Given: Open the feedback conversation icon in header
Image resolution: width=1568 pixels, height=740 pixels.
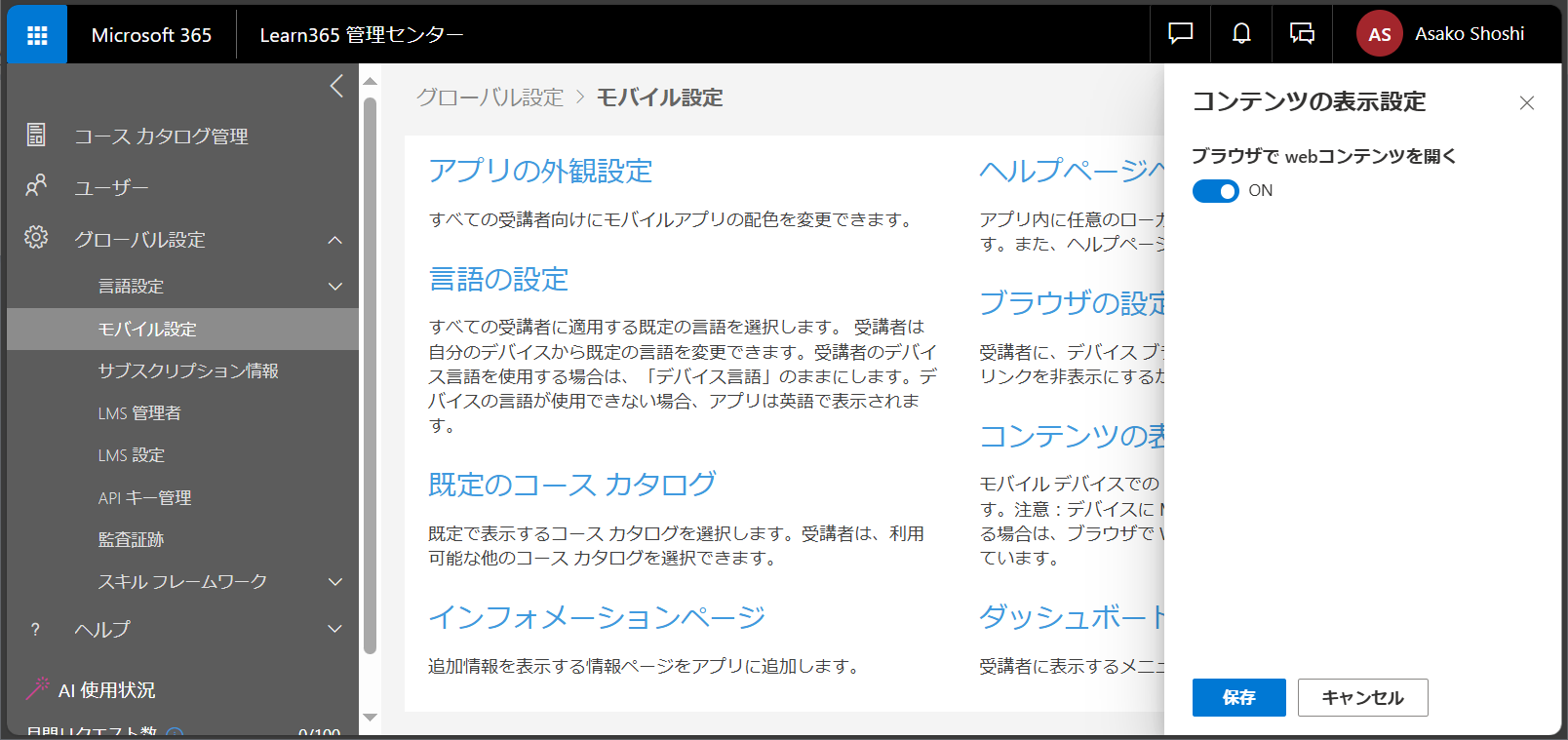Looking at the screenshot, I should [1302, 34].
